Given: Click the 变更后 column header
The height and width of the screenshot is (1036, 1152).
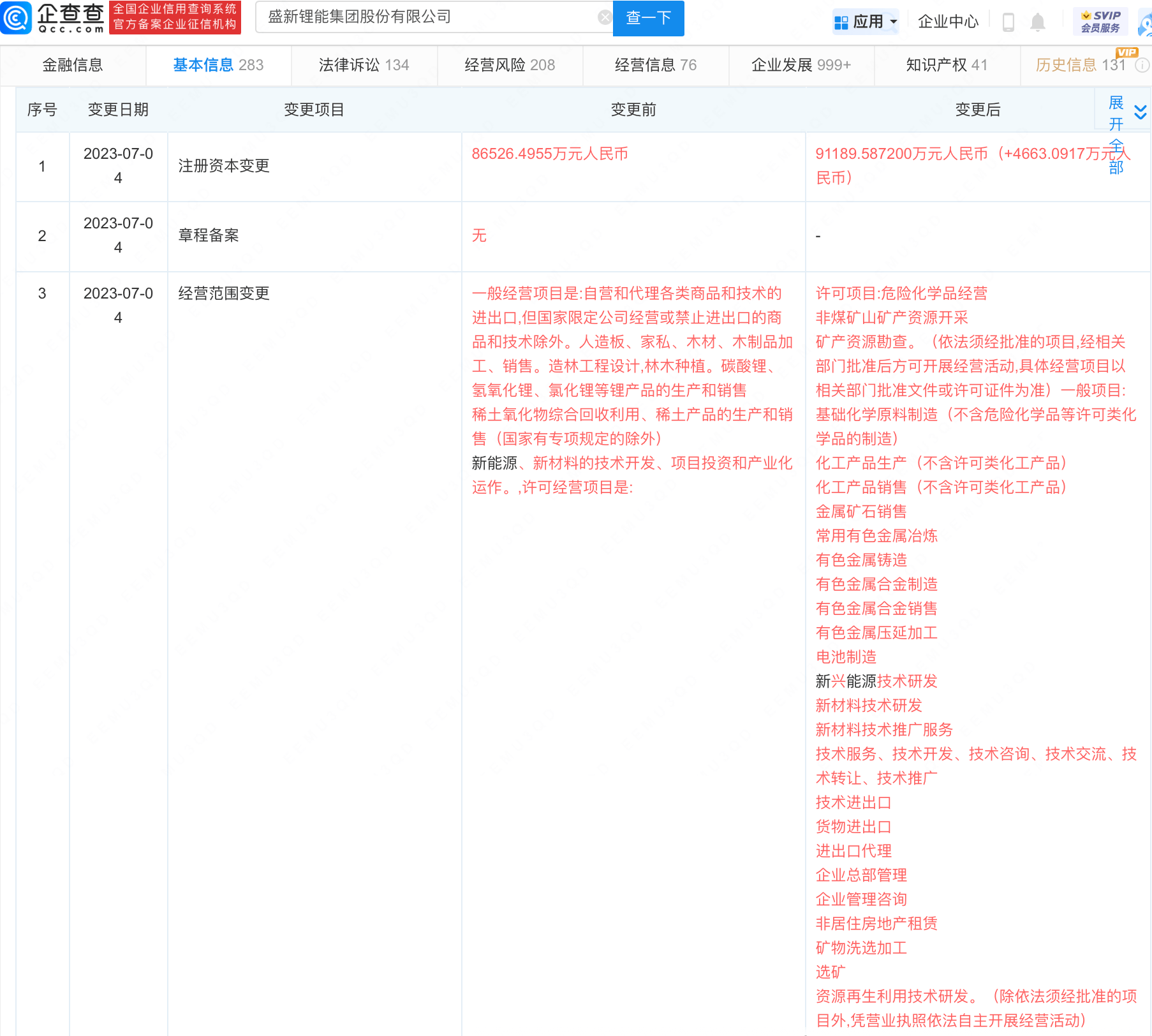Looking at the screenshot, I should 978,110.
